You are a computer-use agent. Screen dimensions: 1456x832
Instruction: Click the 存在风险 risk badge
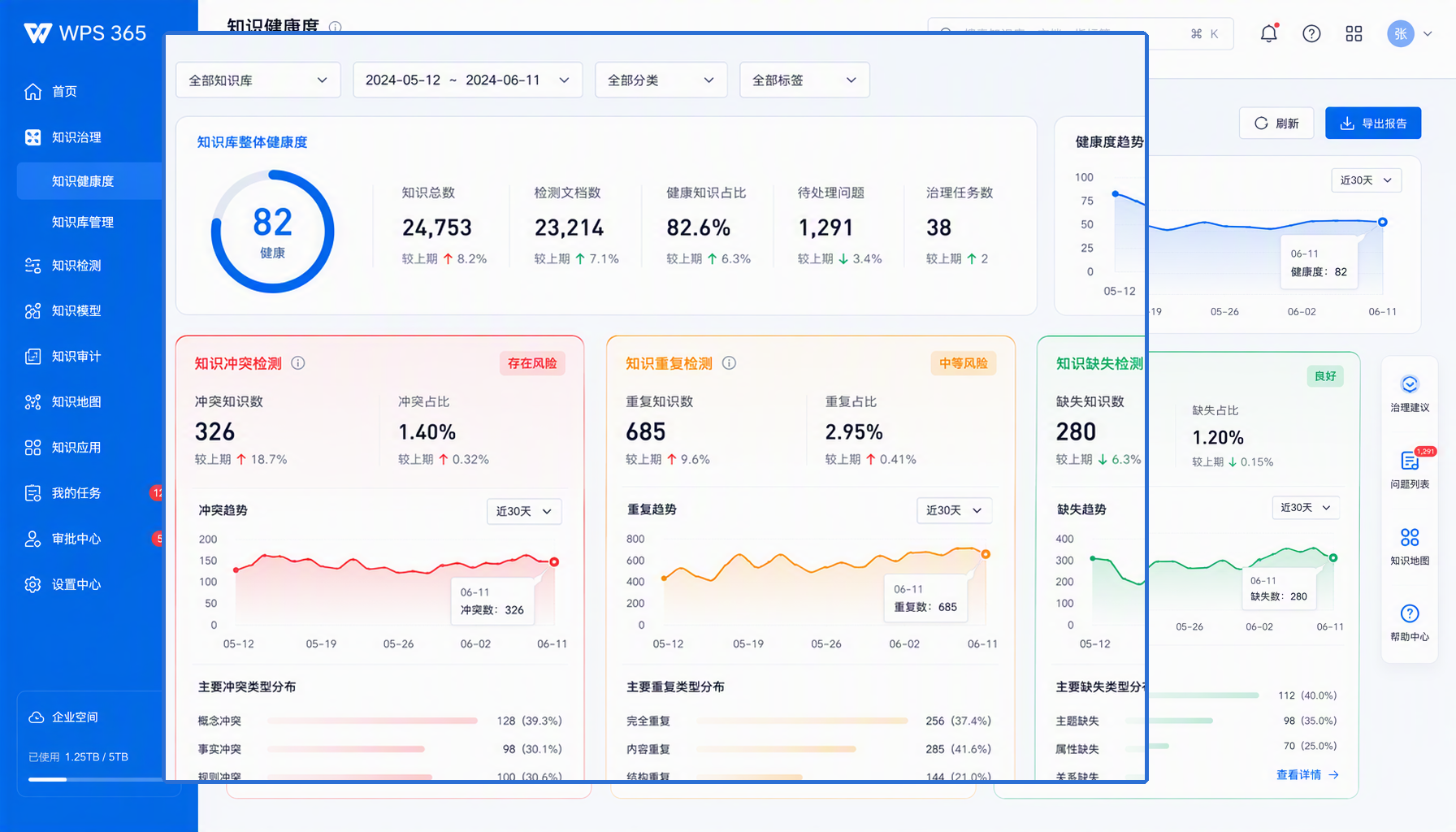pos(532,363)
